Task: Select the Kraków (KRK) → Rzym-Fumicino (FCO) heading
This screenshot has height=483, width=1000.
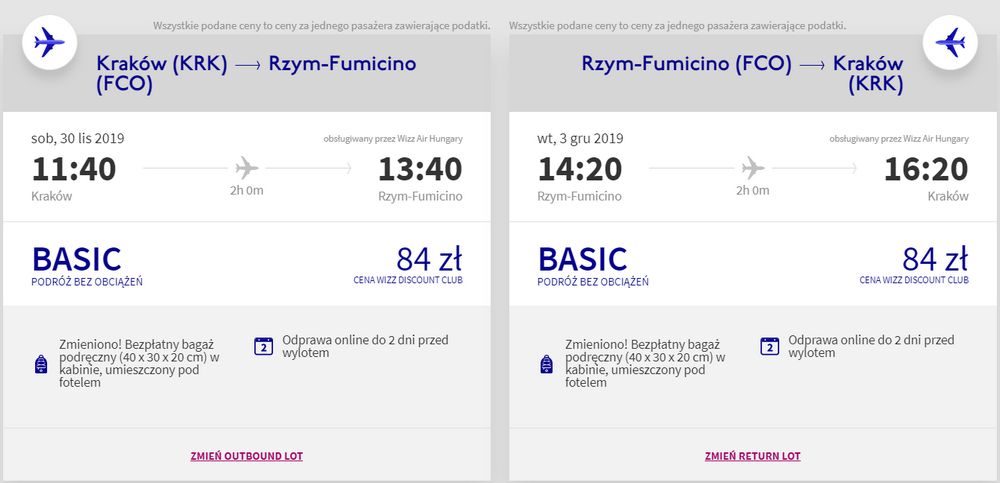Action: tap(256, 73)
